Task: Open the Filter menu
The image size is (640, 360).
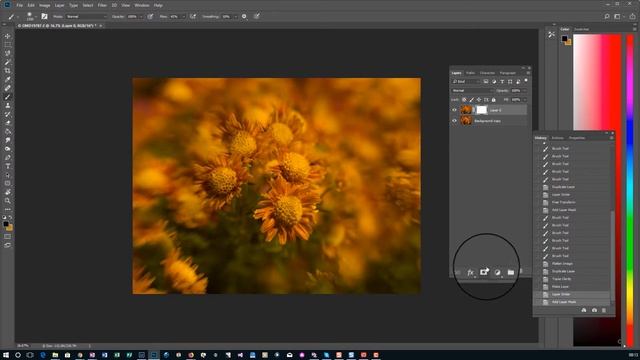Action: point(102,5)
